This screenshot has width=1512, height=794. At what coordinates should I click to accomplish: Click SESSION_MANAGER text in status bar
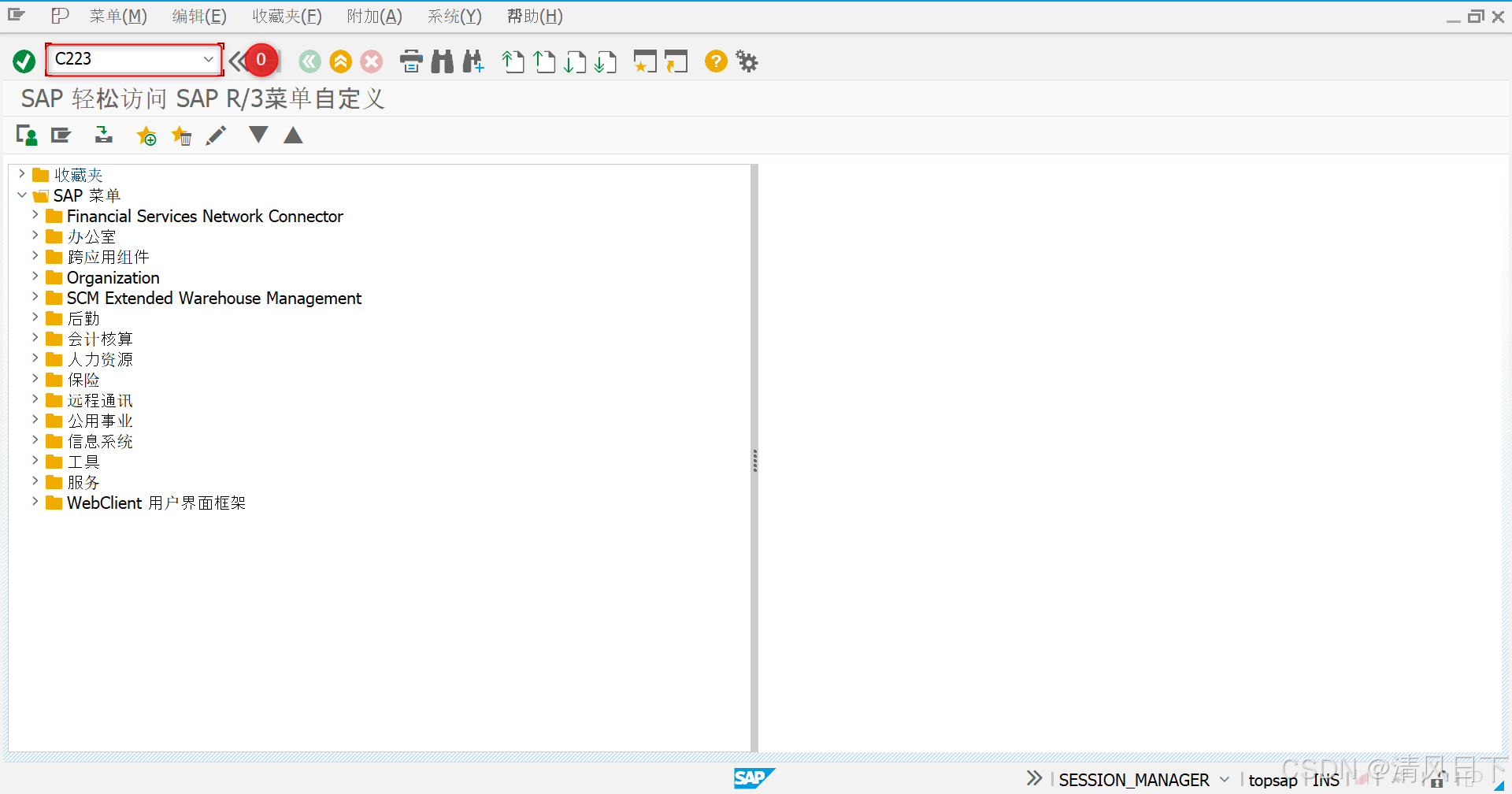1133,780
